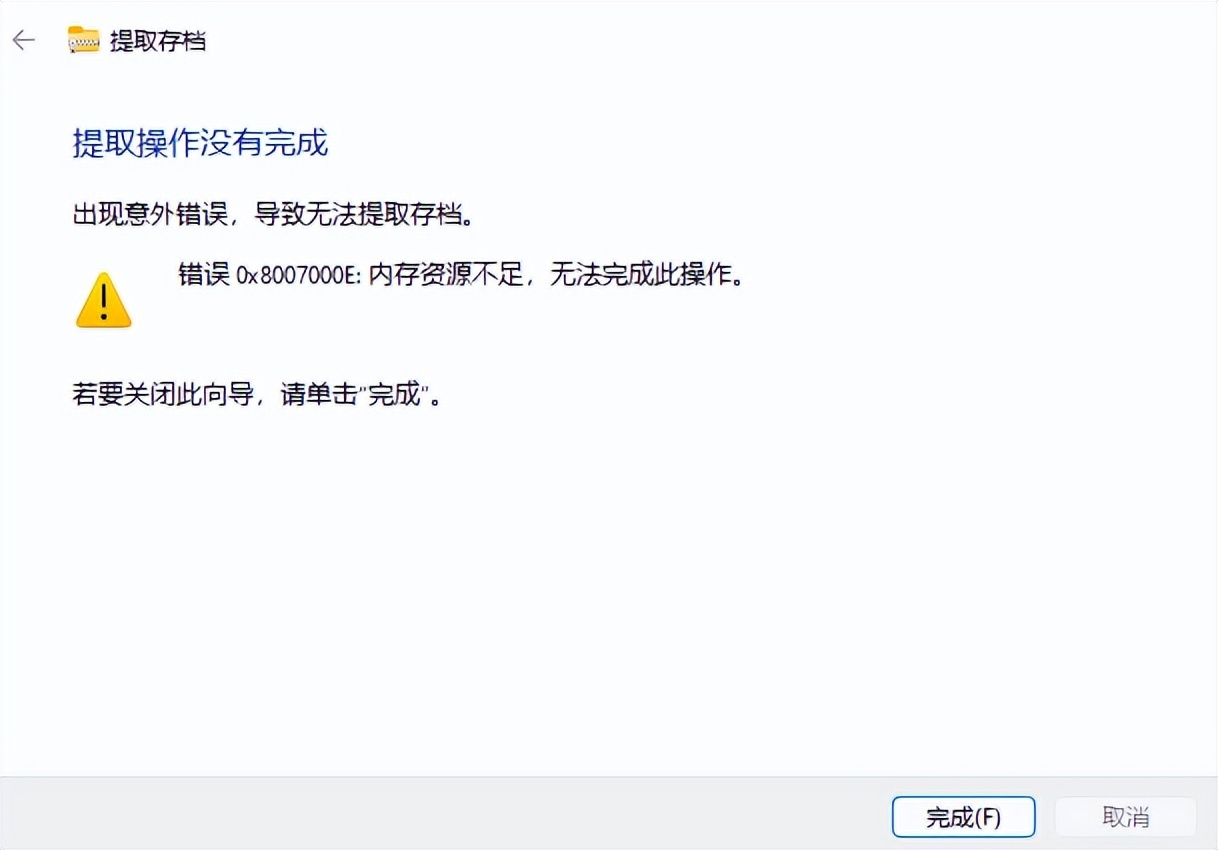The image size is (1218, 850).
Task: Click the phrase 请单击 in the closing instruction
Action: coord(319,395)
